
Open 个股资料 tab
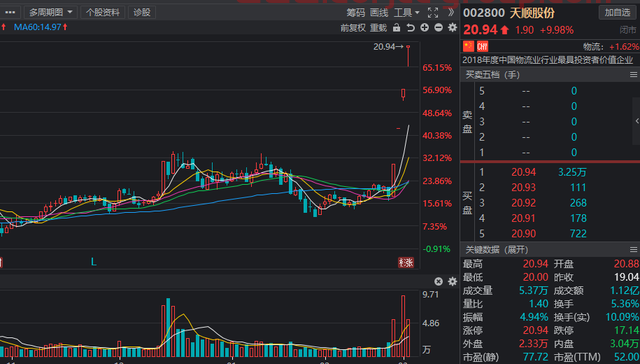[x=102, y=12]
